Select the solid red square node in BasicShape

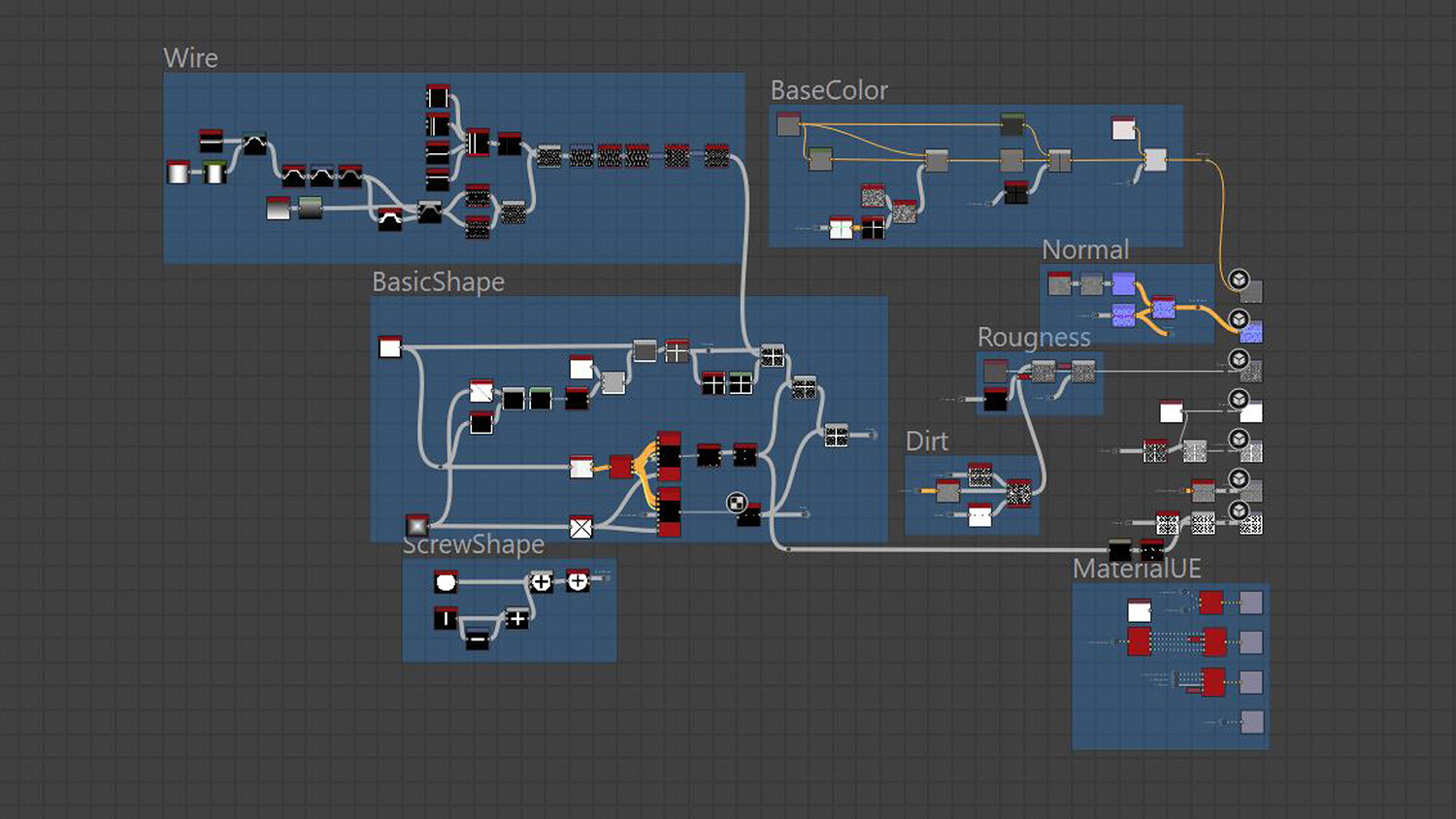pyautogui.click(x=621, y=467)
